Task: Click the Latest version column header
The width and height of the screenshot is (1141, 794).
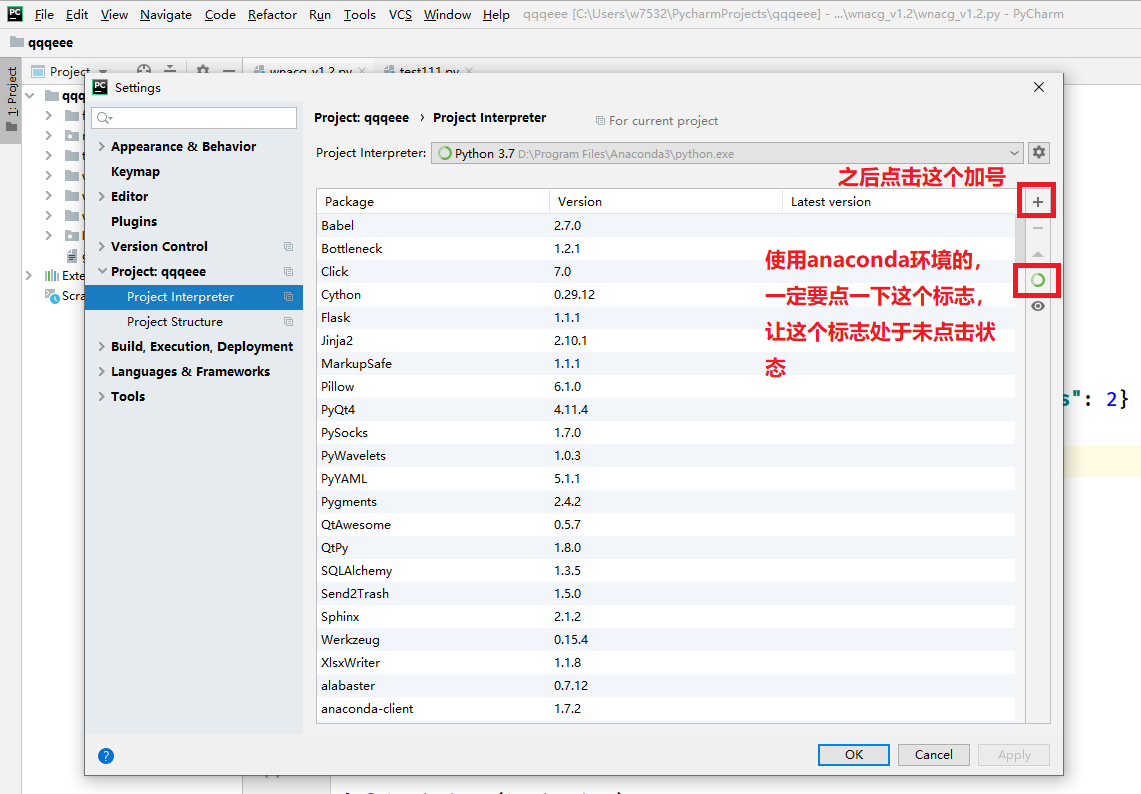Action: click(x=899, y=202)
